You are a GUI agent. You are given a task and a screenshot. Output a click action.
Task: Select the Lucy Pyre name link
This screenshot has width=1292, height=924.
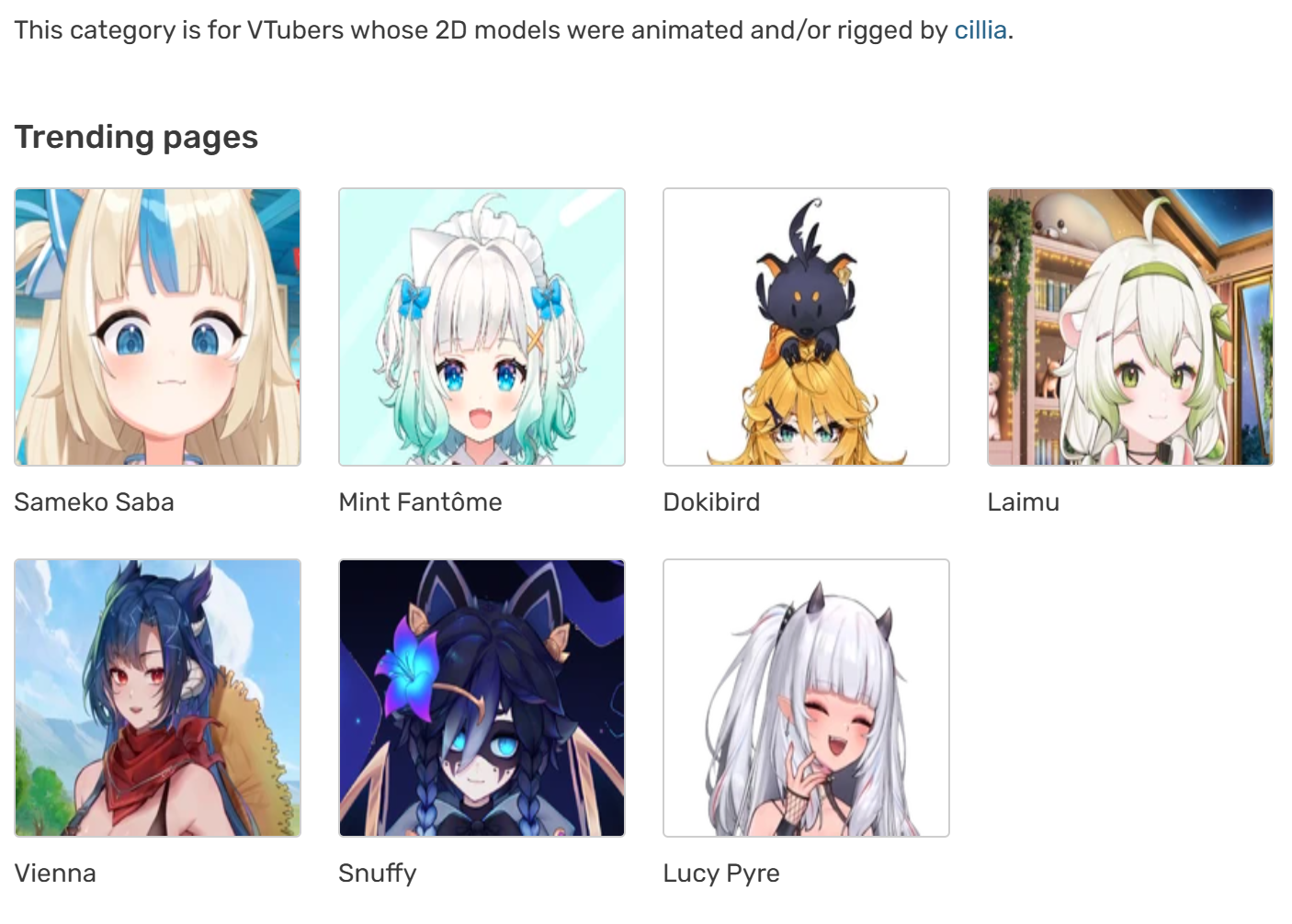[721, 873]
